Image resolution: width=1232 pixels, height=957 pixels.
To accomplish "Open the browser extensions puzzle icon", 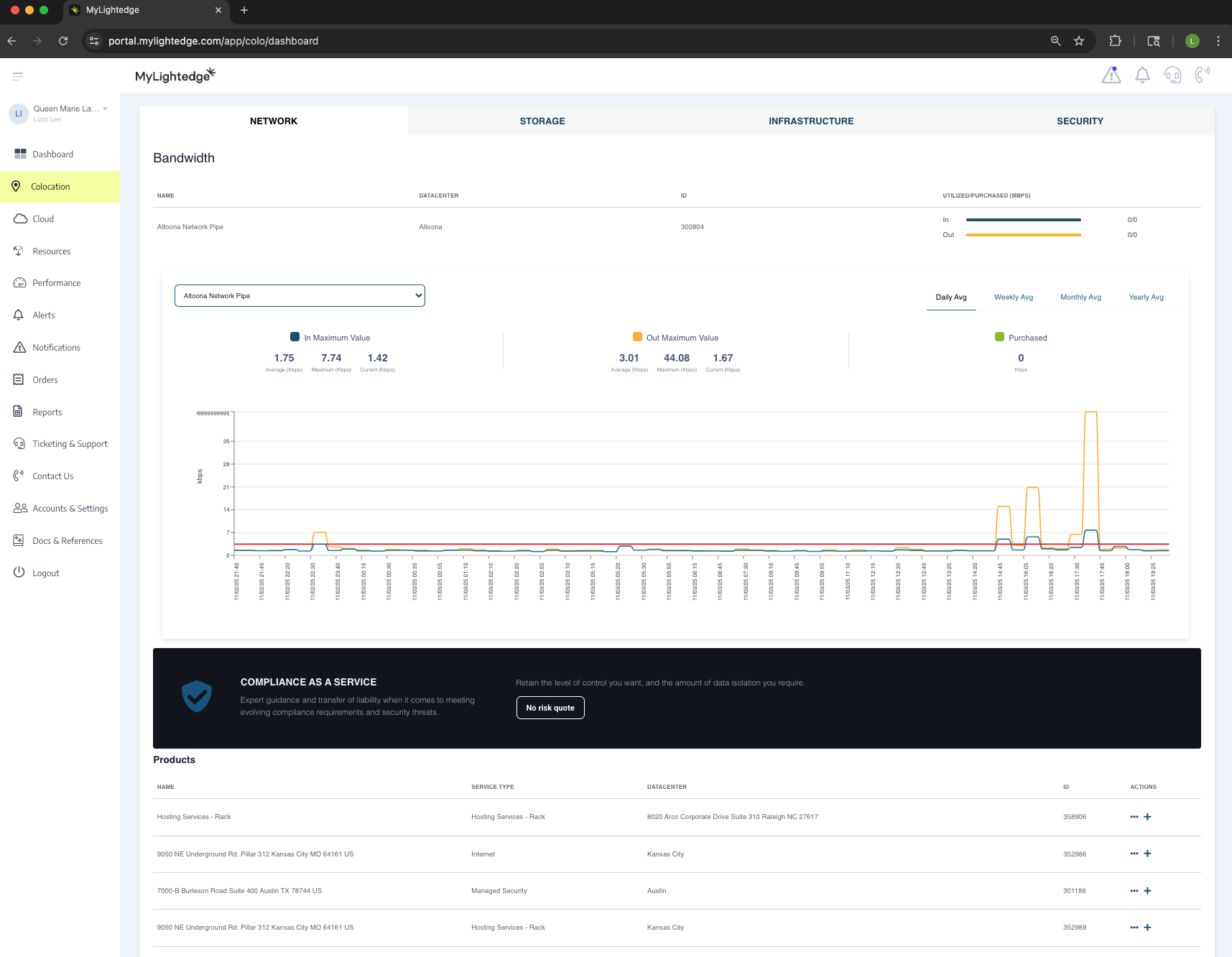I will pos(1115,41).
